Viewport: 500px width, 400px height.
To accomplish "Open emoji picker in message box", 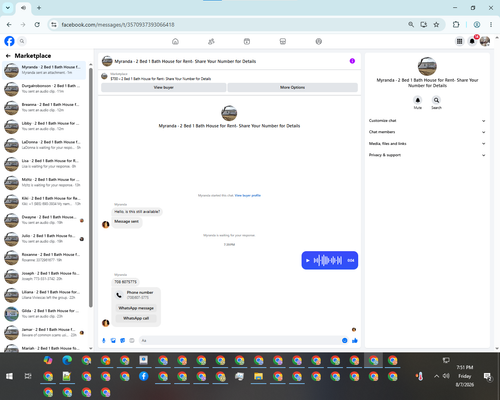I will coord(345,340).
